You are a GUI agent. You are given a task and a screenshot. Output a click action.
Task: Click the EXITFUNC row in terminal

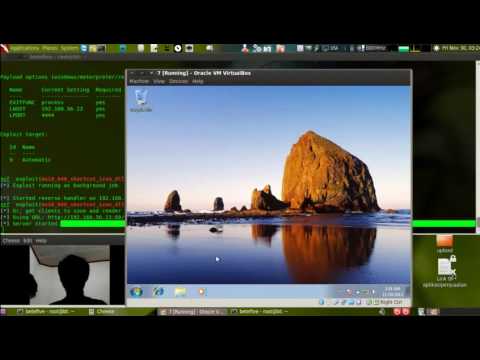pyautogui.click(x=57, y=102)
